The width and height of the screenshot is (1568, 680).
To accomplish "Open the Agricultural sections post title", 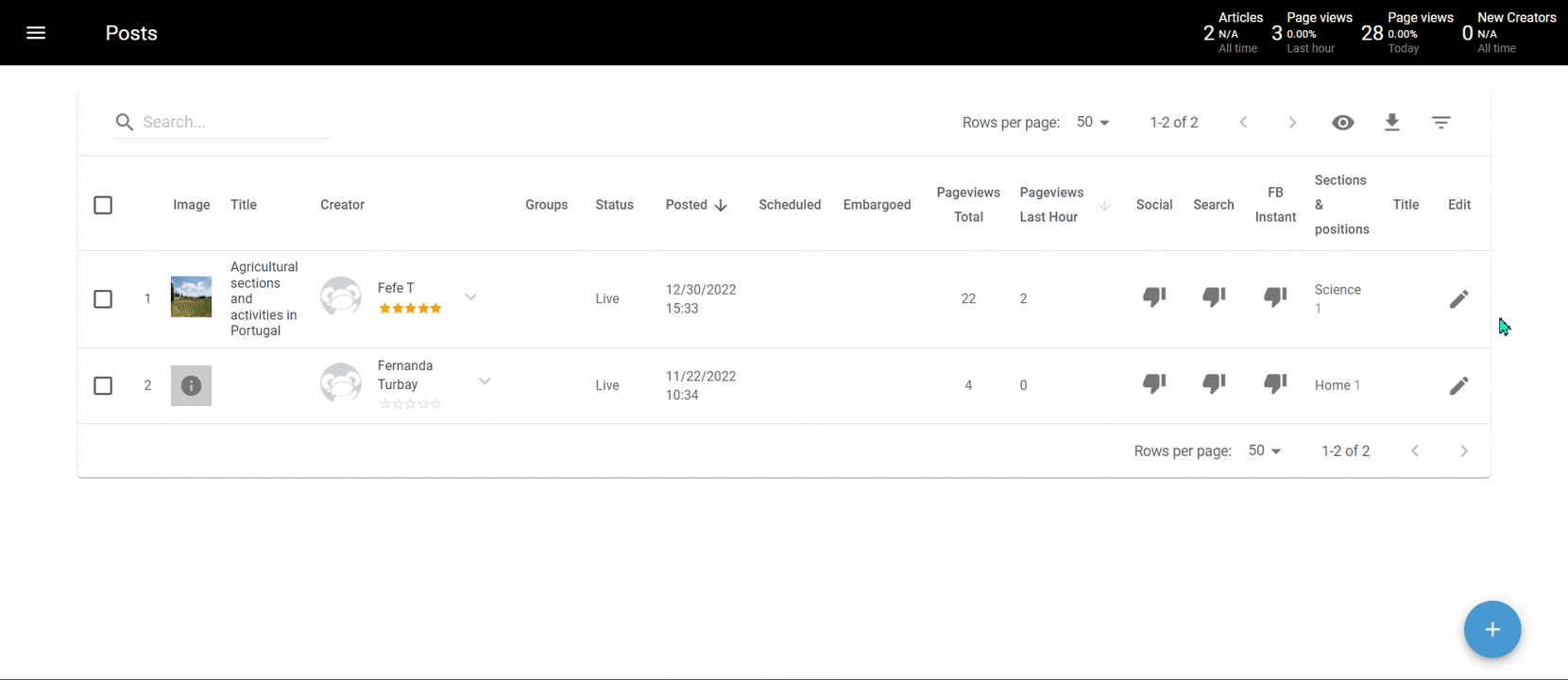I will pos(263,298).
